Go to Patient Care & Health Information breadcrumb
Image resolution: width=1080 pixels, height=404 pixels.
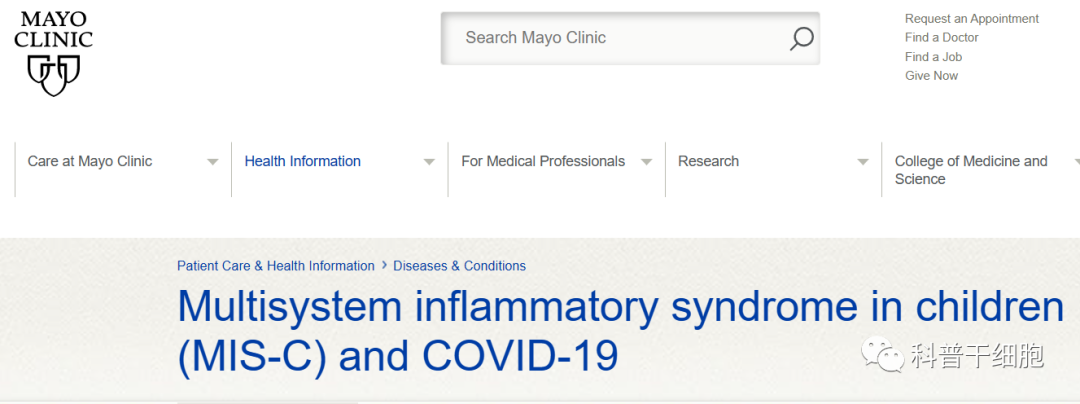[276, 266]
